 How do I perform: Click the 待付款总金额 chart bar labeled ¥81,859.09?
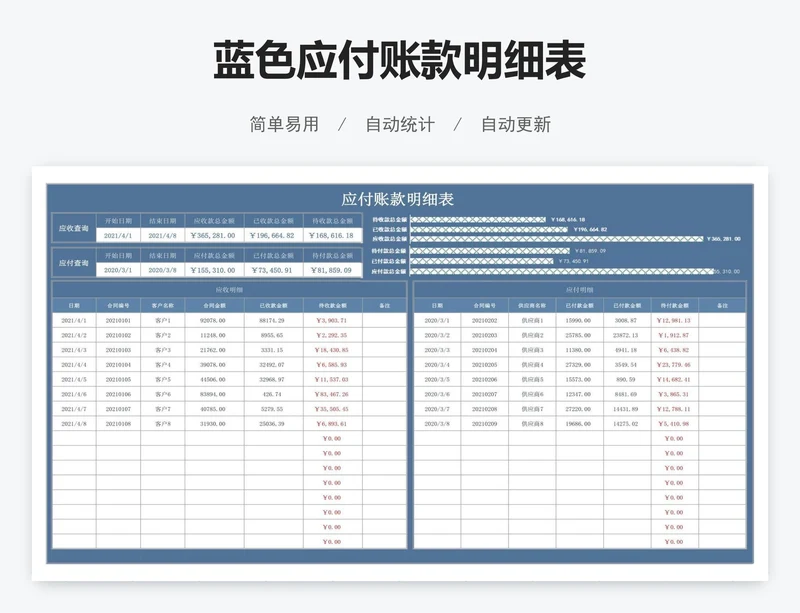click(x=490, y=251)
